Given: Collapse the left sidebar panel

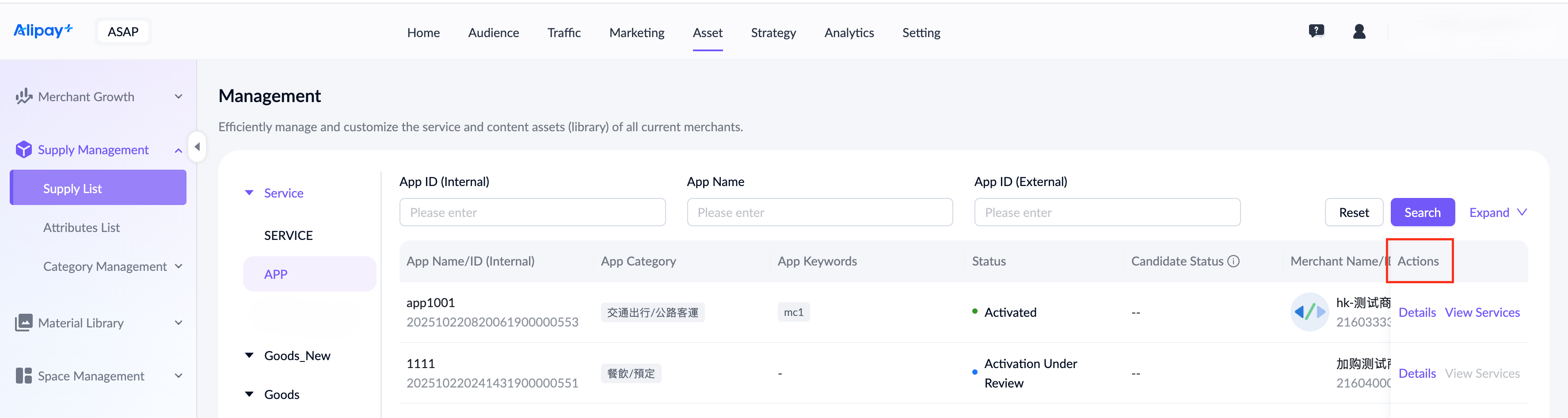Looking at the screenshot, I should point(197,147).
